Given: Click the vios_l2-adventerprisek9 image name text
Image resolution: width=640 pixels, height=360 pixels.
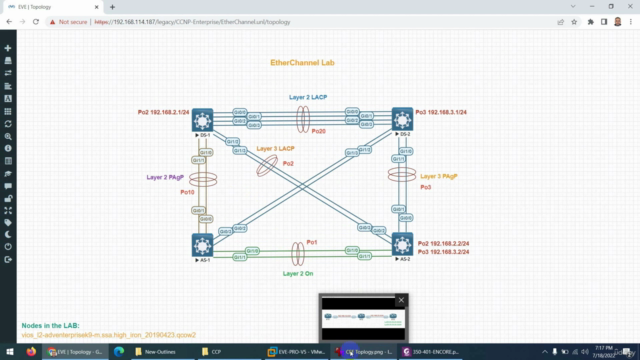Looking at the screenshot, I should point(109,335).
